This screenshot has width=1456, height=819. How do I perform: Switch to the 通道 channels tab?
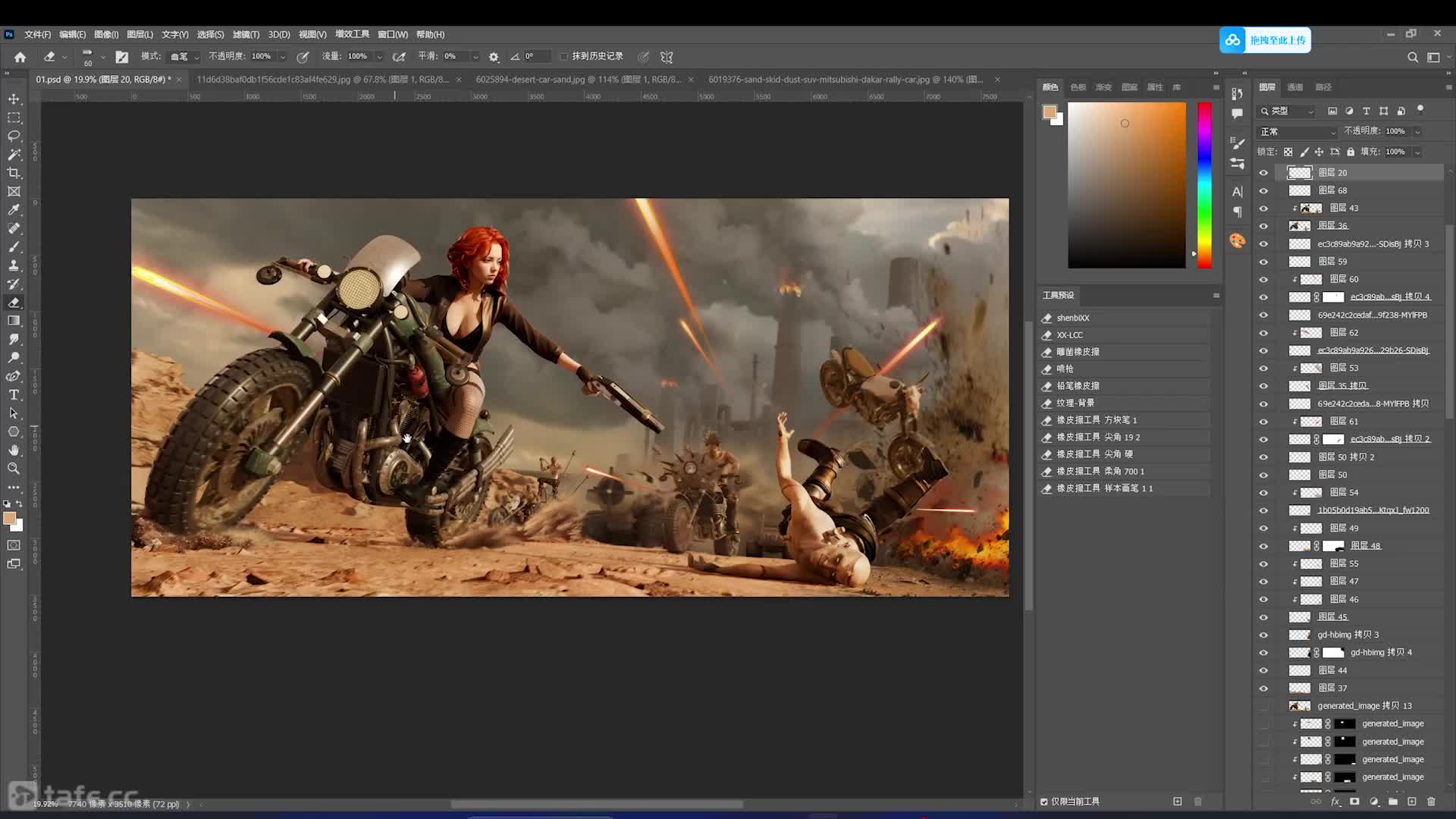1295,87
